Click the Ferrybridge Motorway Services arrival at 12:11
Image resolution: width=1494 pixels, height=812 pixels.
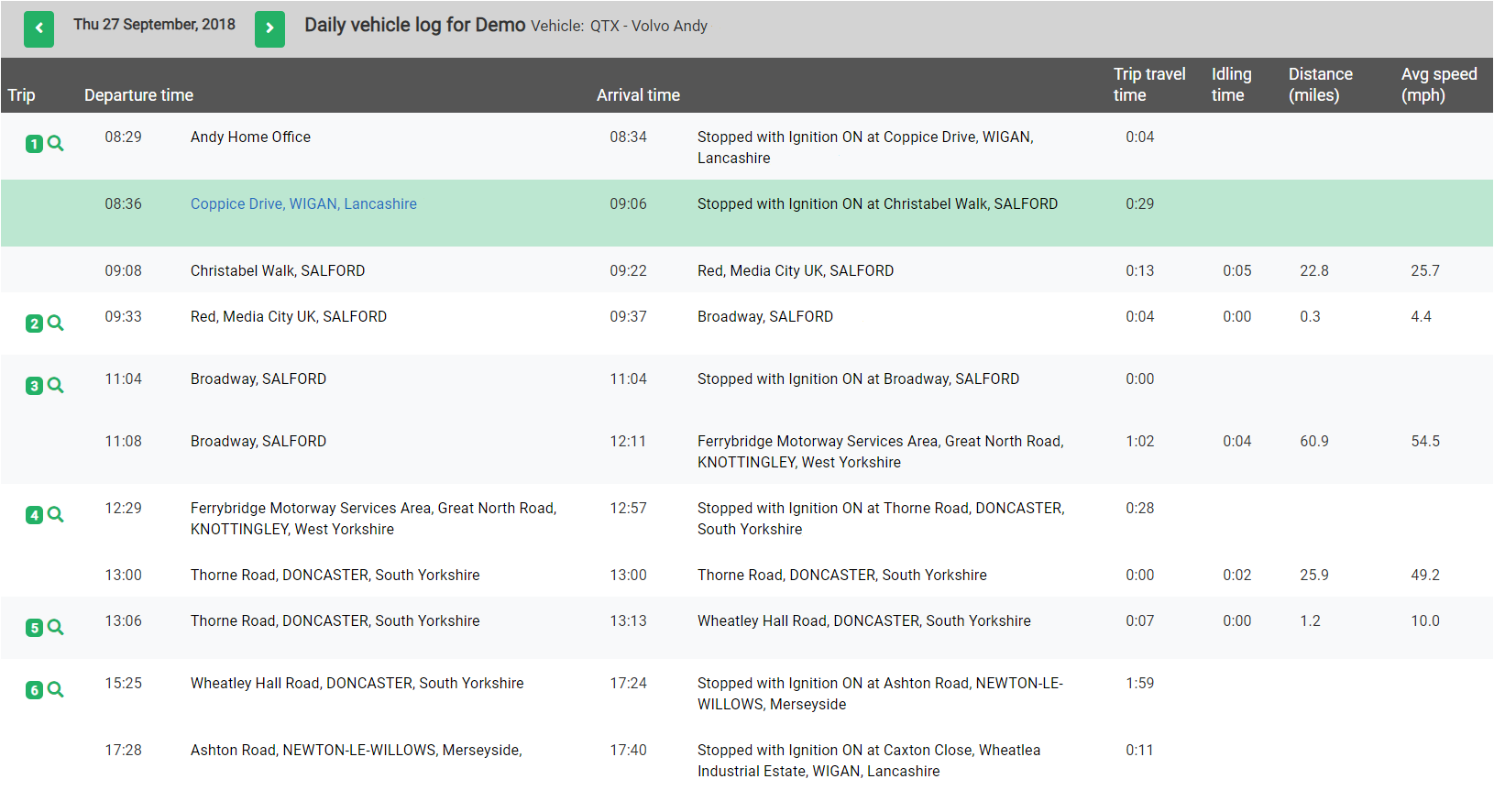[x=880, y=452]
